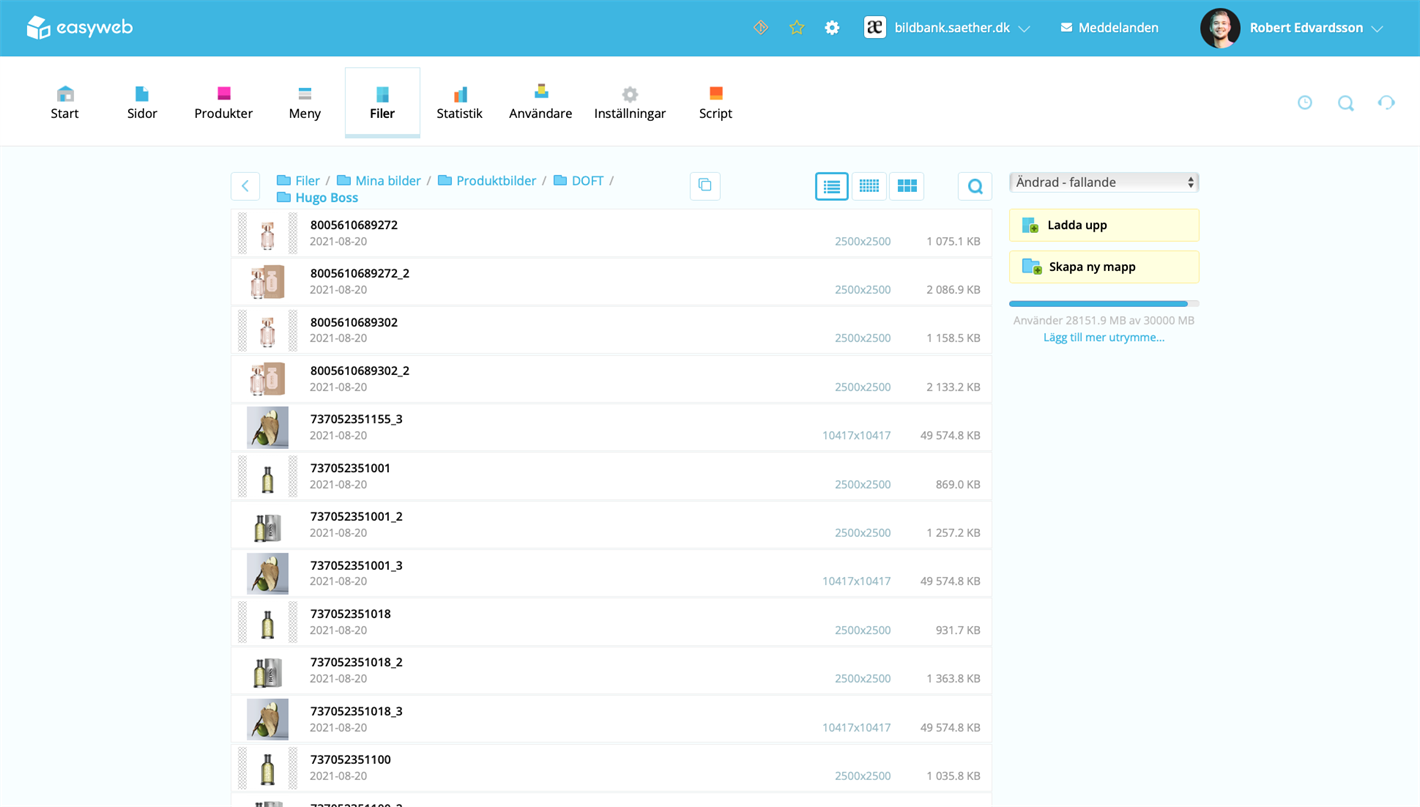
Task: Open the Produkter tab
Action: 223,103
